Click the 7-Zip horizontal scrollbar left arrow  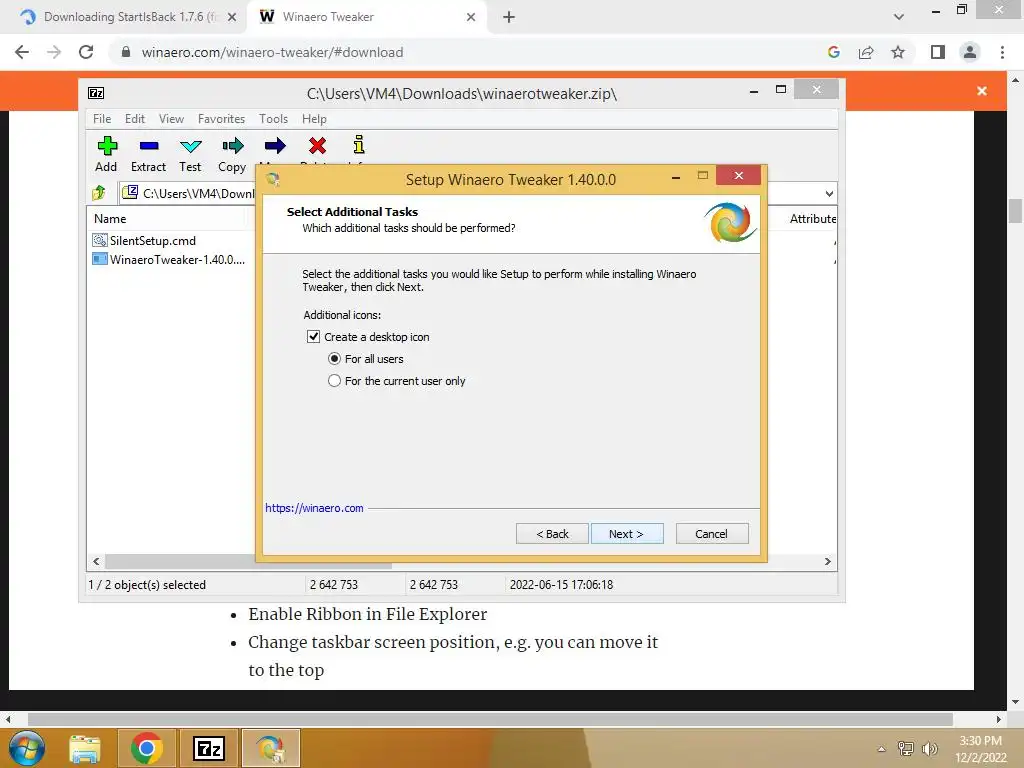click(x=97, y=562)
